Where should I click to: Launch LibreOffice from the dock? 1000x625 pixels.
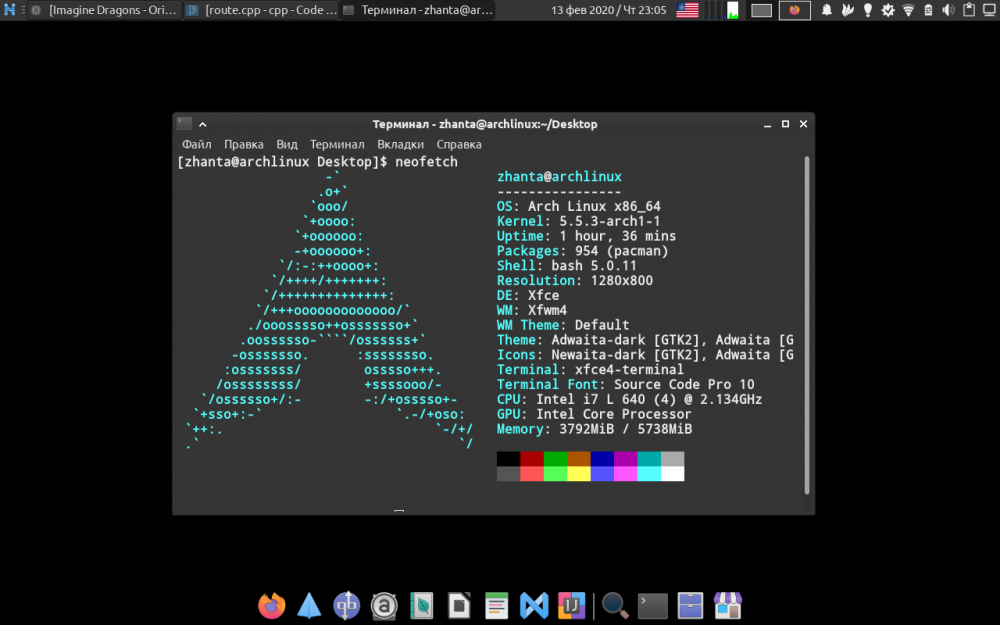coord(459,606)
